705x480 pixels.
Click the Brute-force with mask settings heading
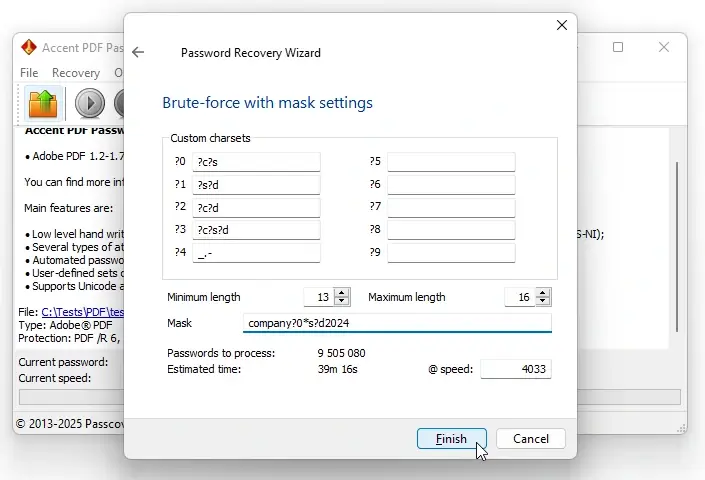pyautogui.click(x=268, y=103)
